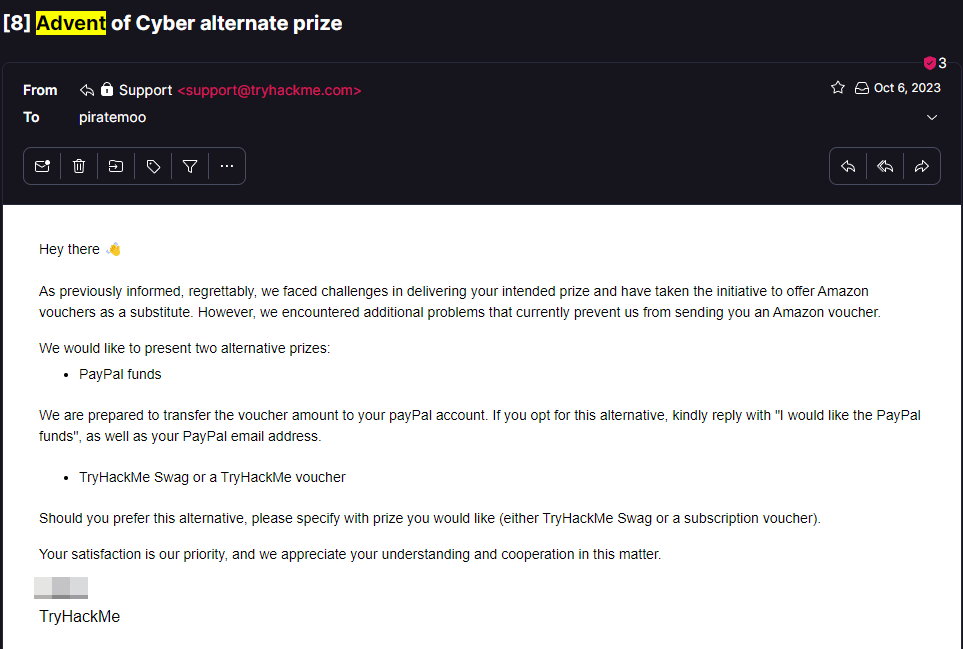Expand message details with the chevron arrow
963x649 pixels.
pos(932,117)
